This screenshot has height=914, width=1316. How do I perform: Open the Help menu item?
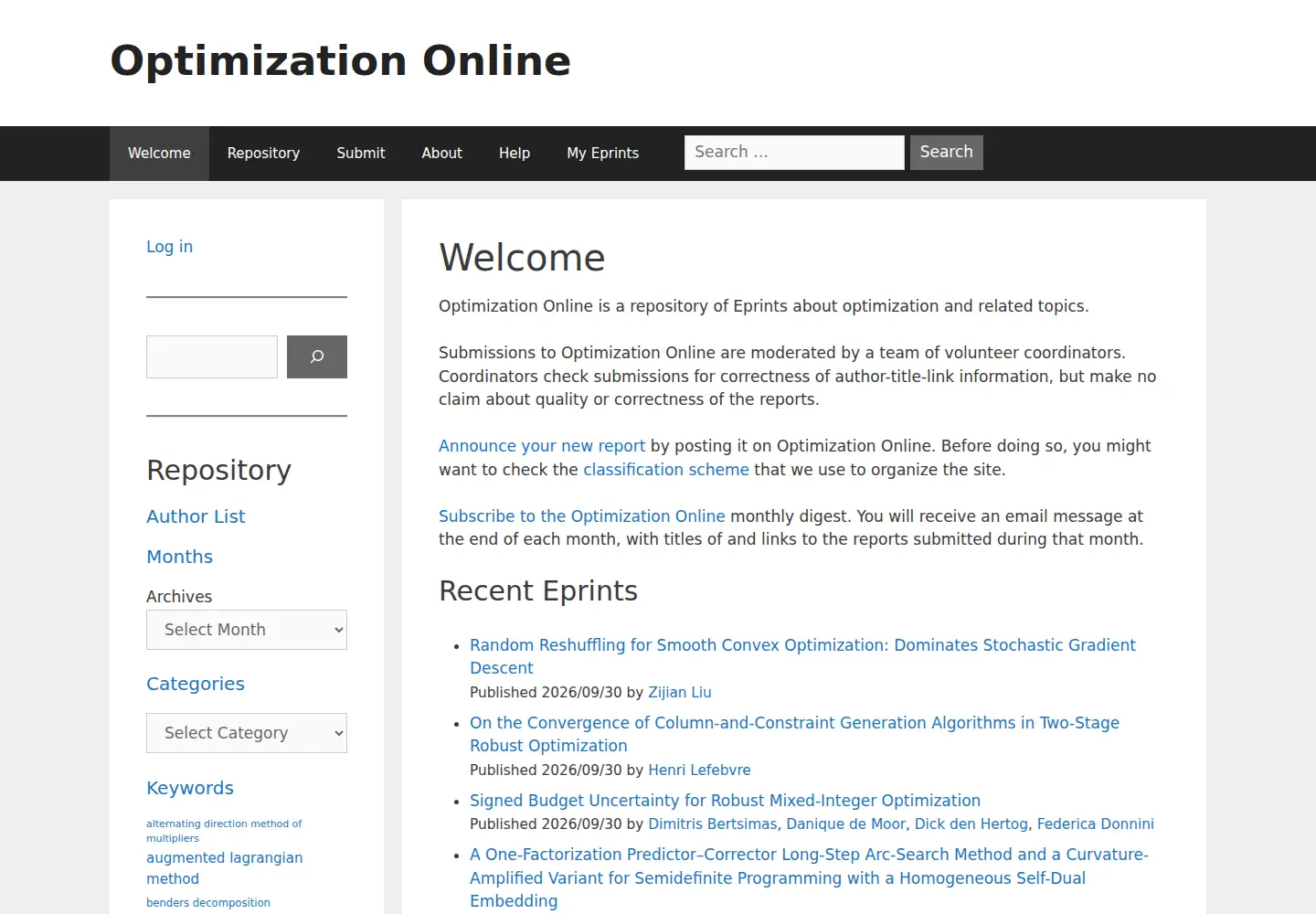click(515, 154)
